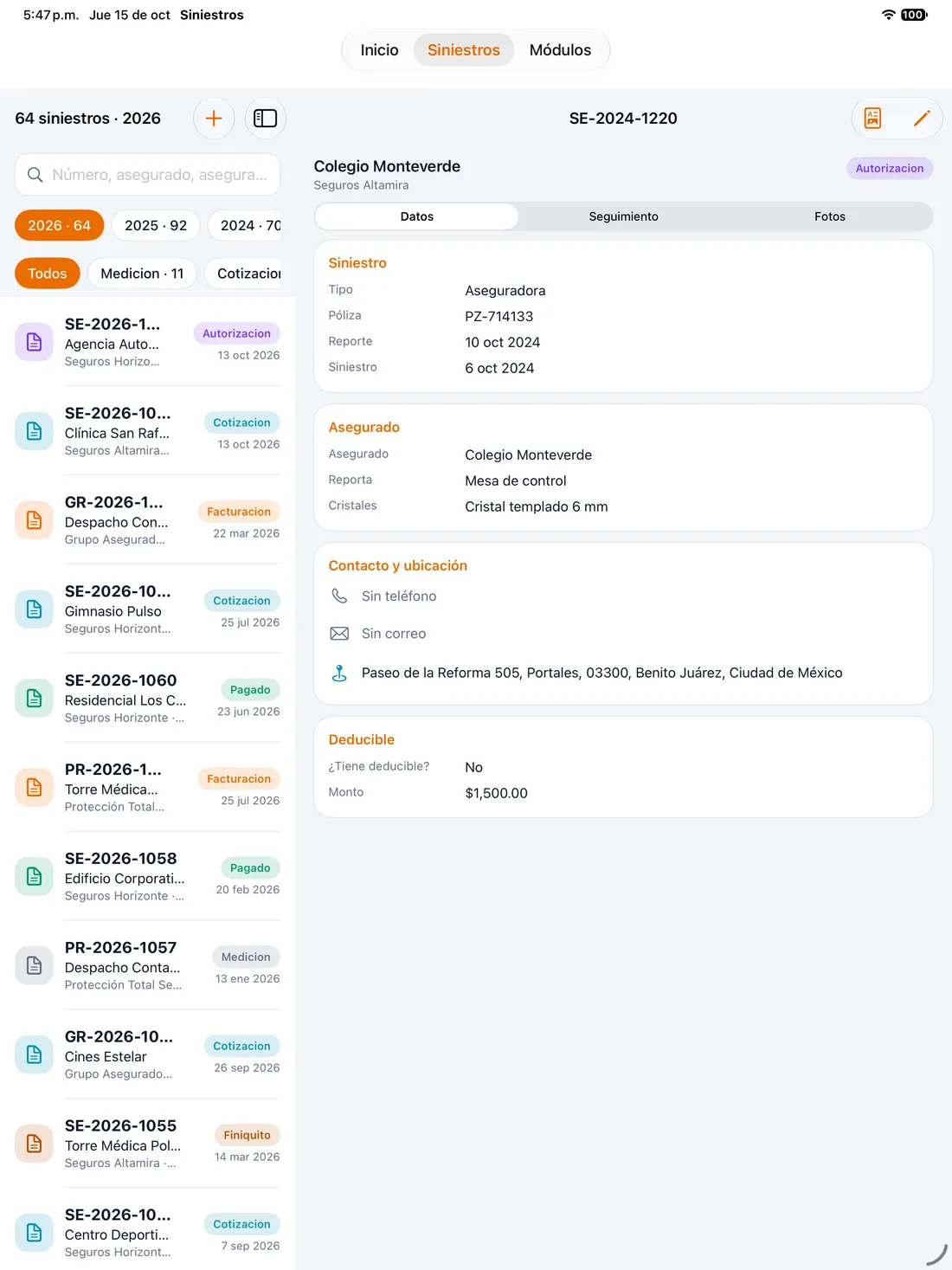
Task: Select the Cotizacion status filter chip
Action: tap(243, 274)
